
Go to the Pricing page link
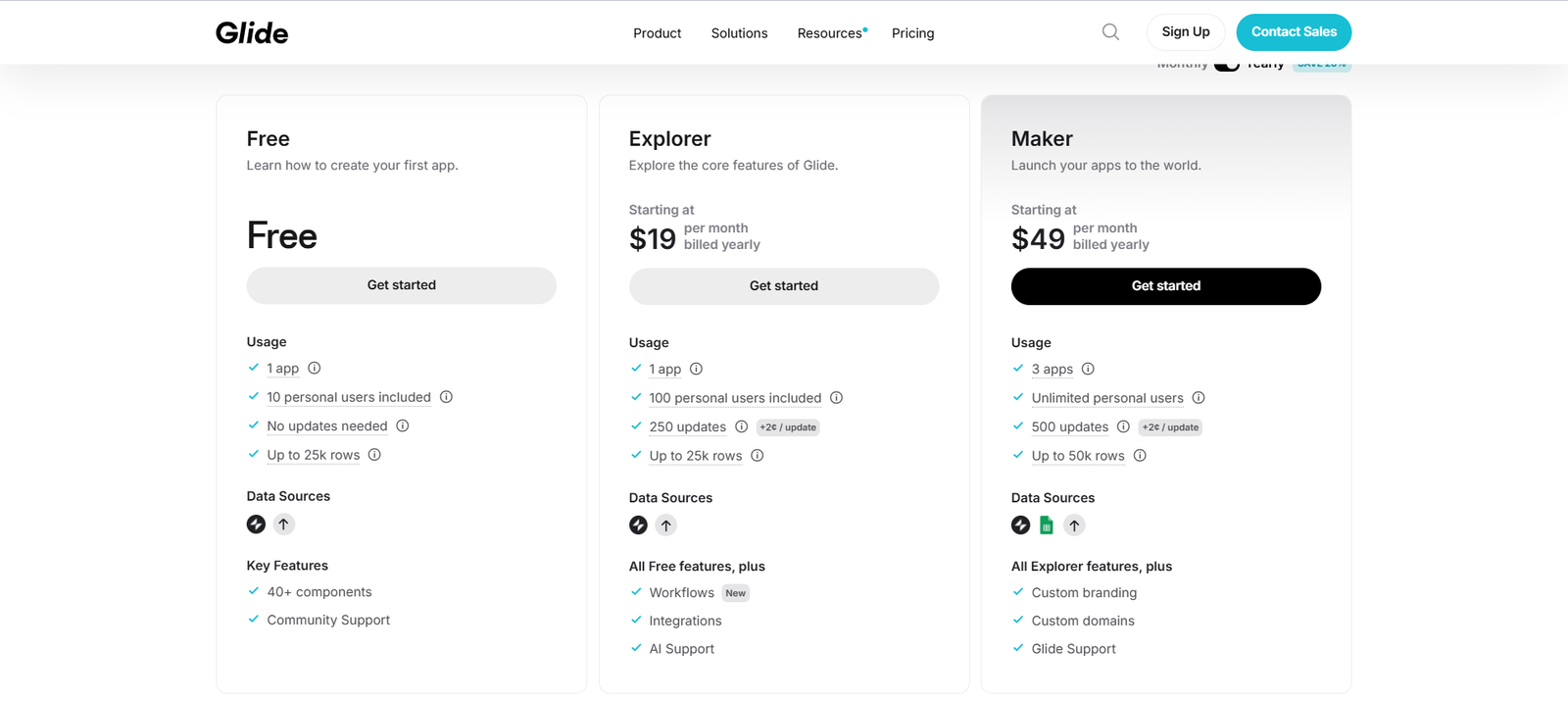pos(912,33)
